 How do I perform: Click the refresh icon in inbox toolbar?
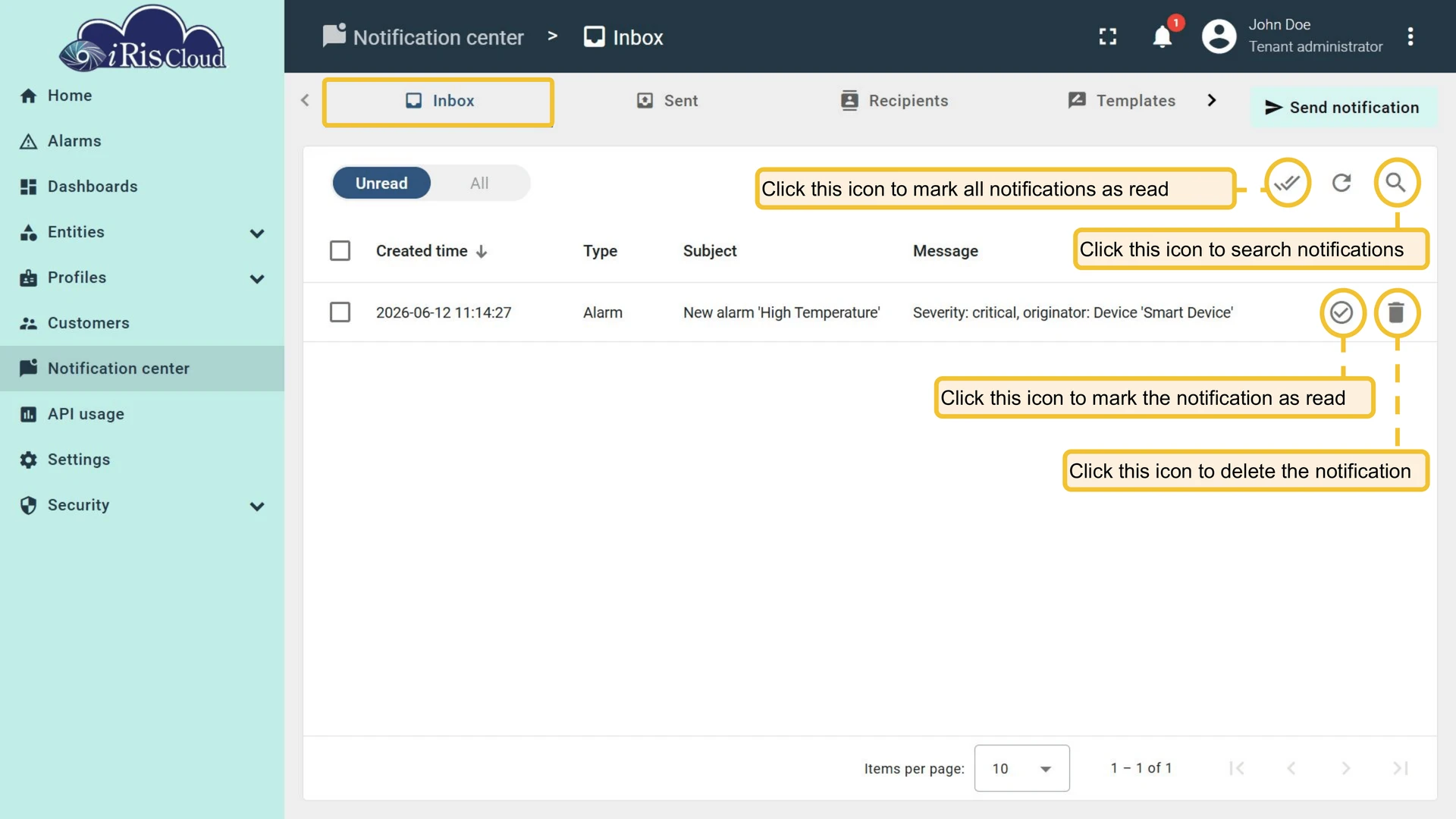(1341, 183)
